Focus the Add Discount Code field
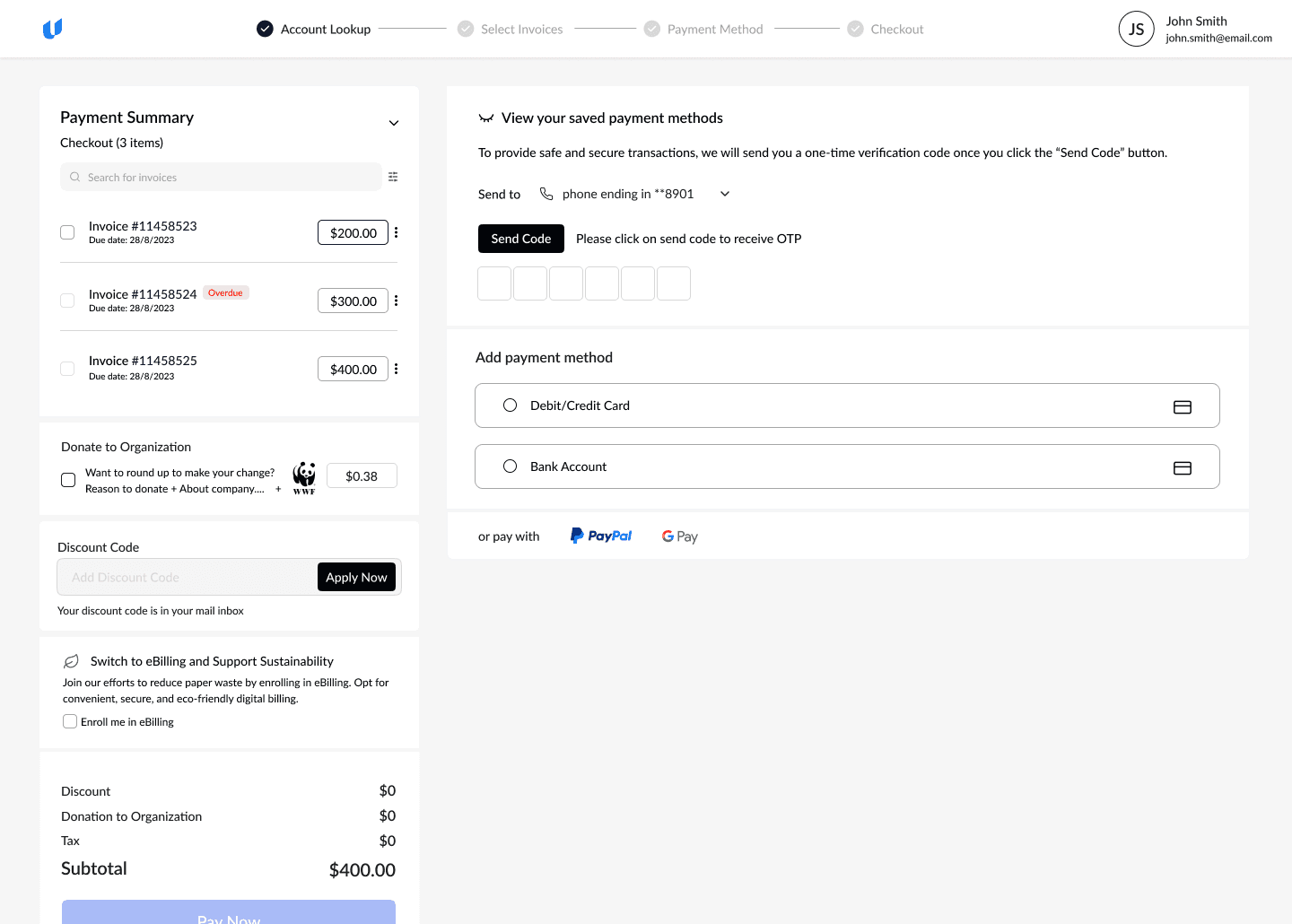The width and height of the screenshot is (1292, 924). [x=188, y=577]
